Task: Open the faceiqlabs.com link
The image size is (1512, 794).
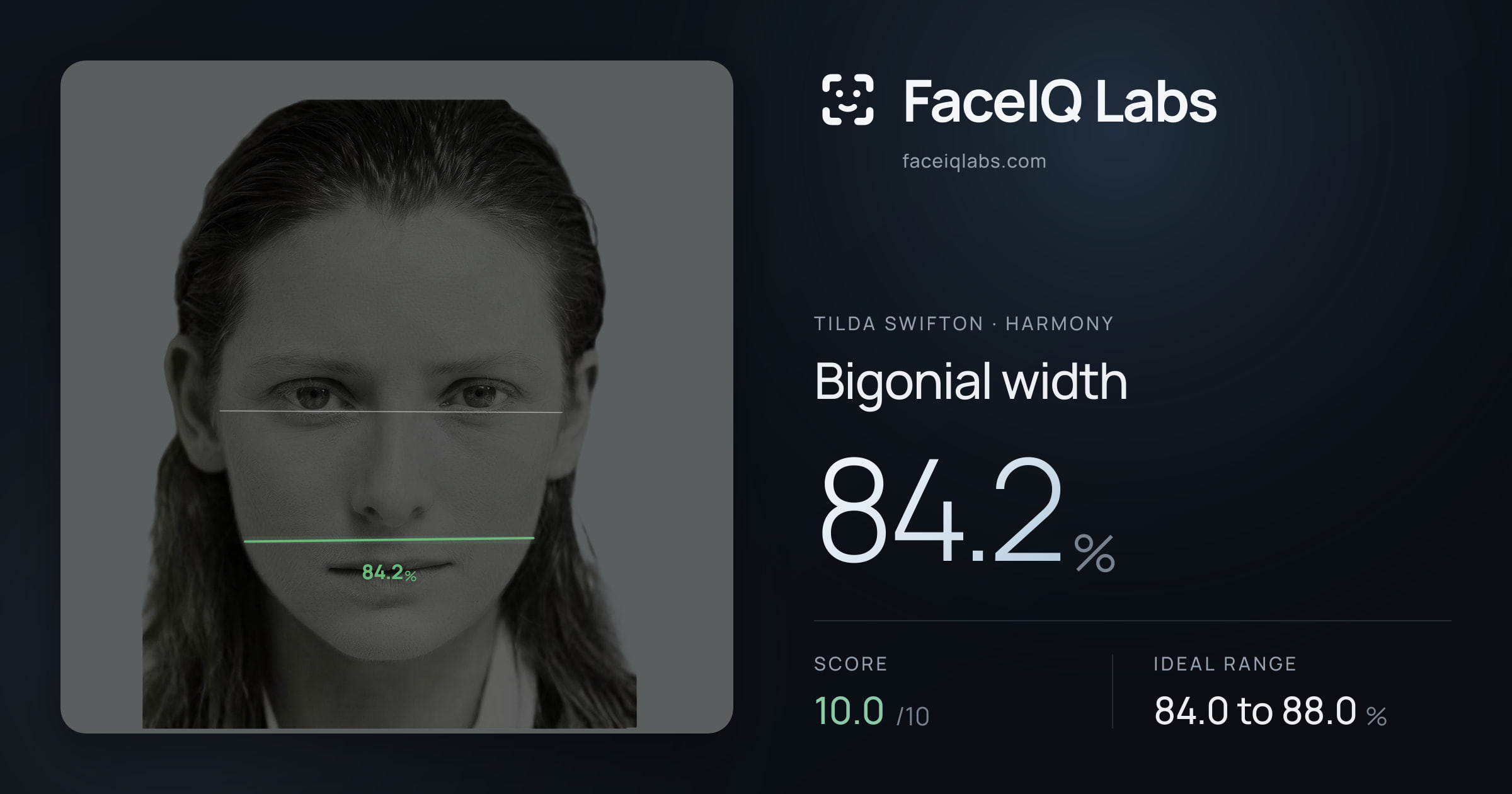Action: coord(974,161)
